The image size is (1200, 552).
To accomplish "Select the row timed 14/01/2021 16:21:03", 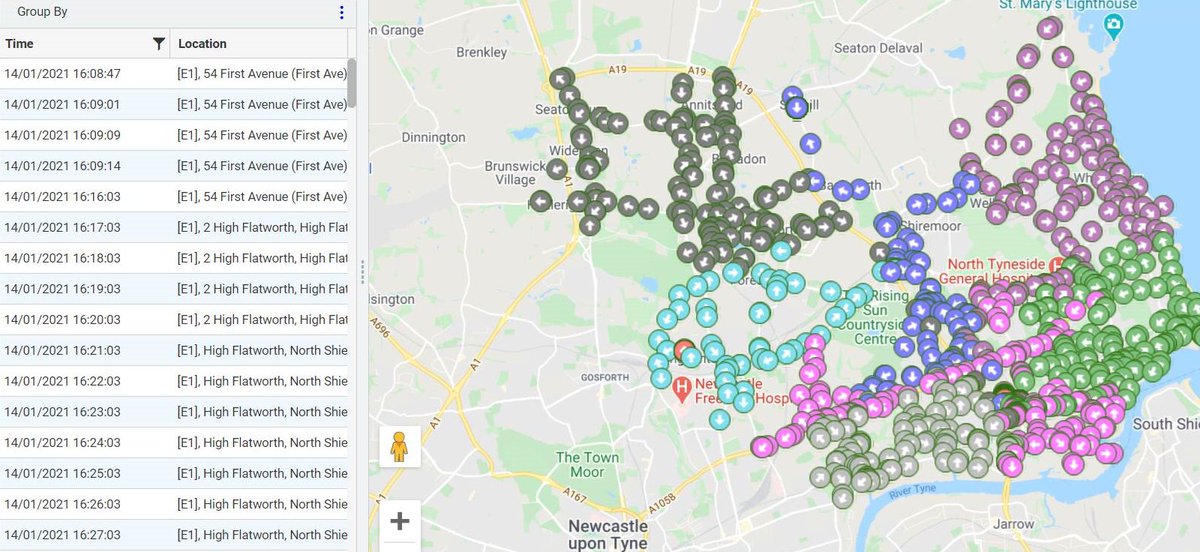I will [x=174, y=350].
